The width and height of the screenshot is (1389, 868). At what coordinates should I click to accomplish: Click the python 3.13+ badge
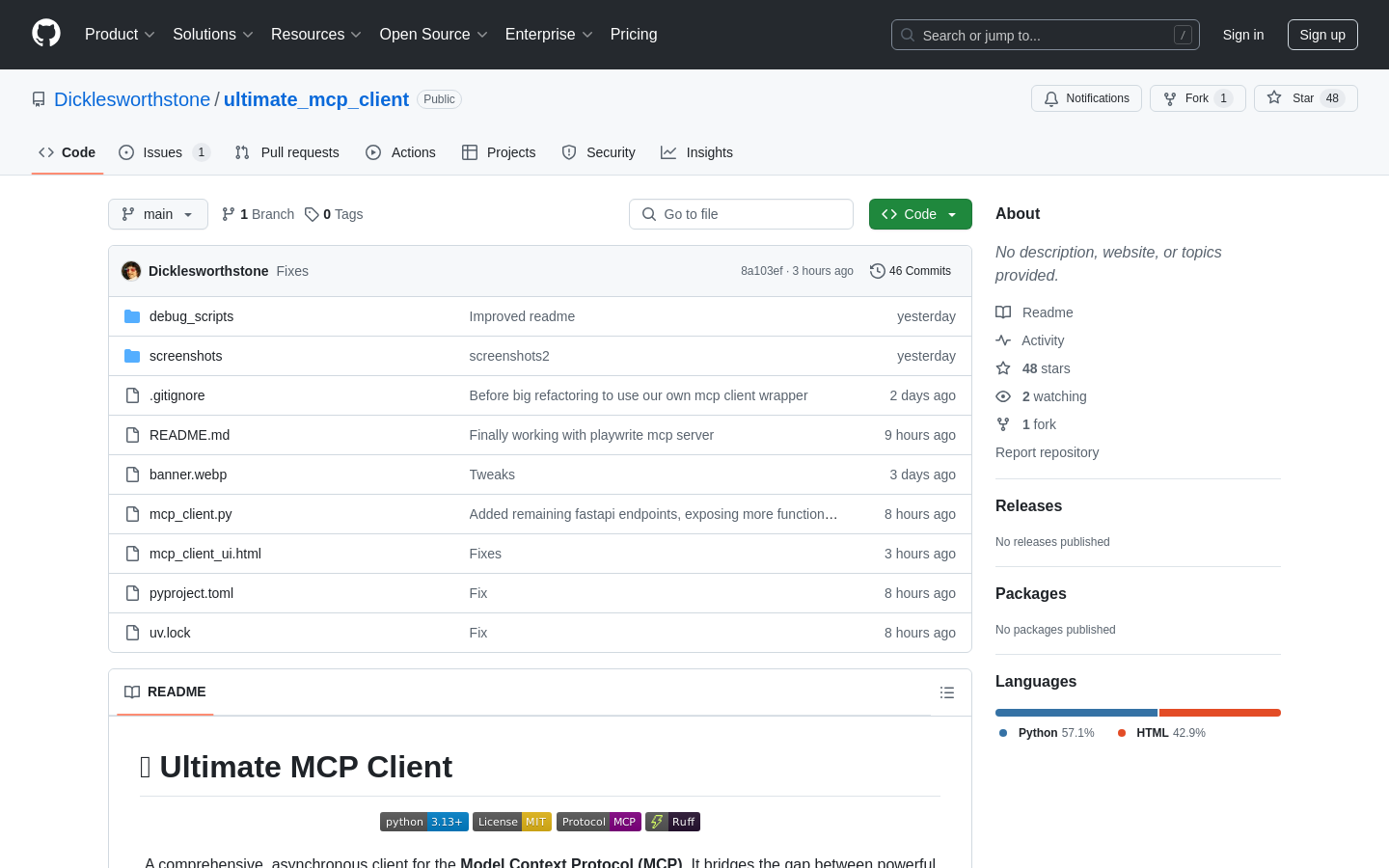pos(424,822)
